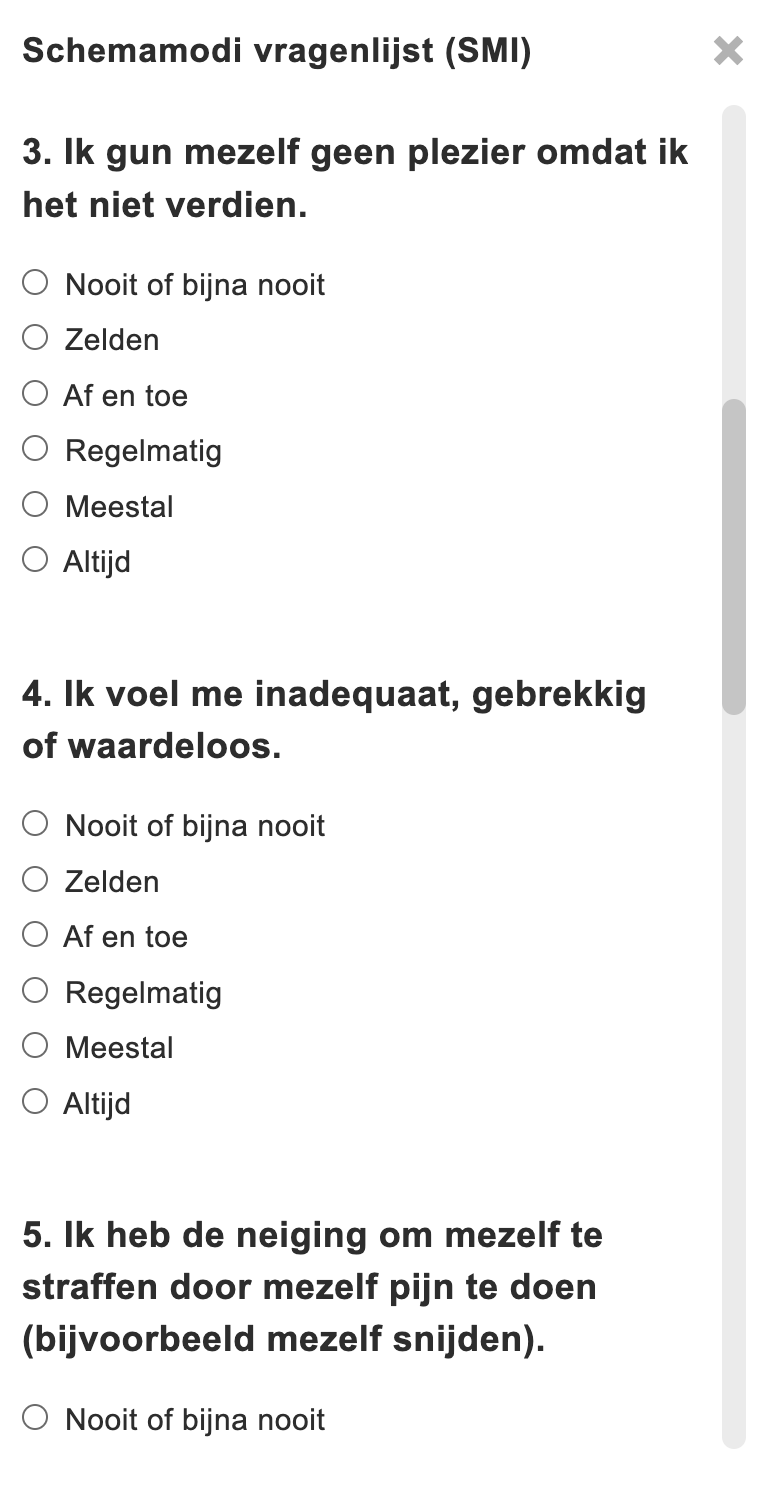Choose 'Meestal' for question 3

tap(35, 505)
